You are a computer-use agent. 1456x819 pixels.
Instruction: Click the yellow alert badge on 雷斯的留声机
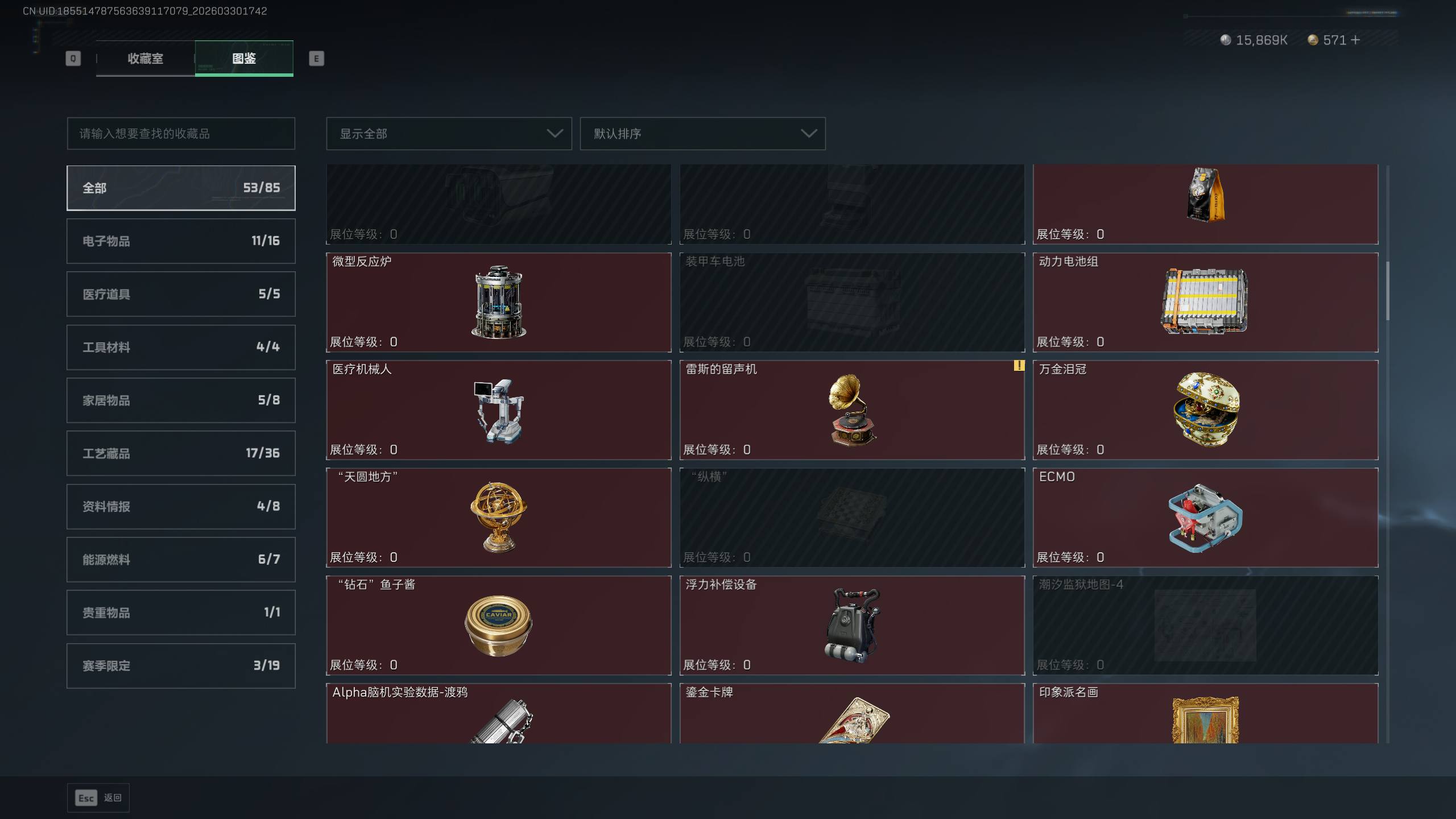click(x=1019, y=366)
